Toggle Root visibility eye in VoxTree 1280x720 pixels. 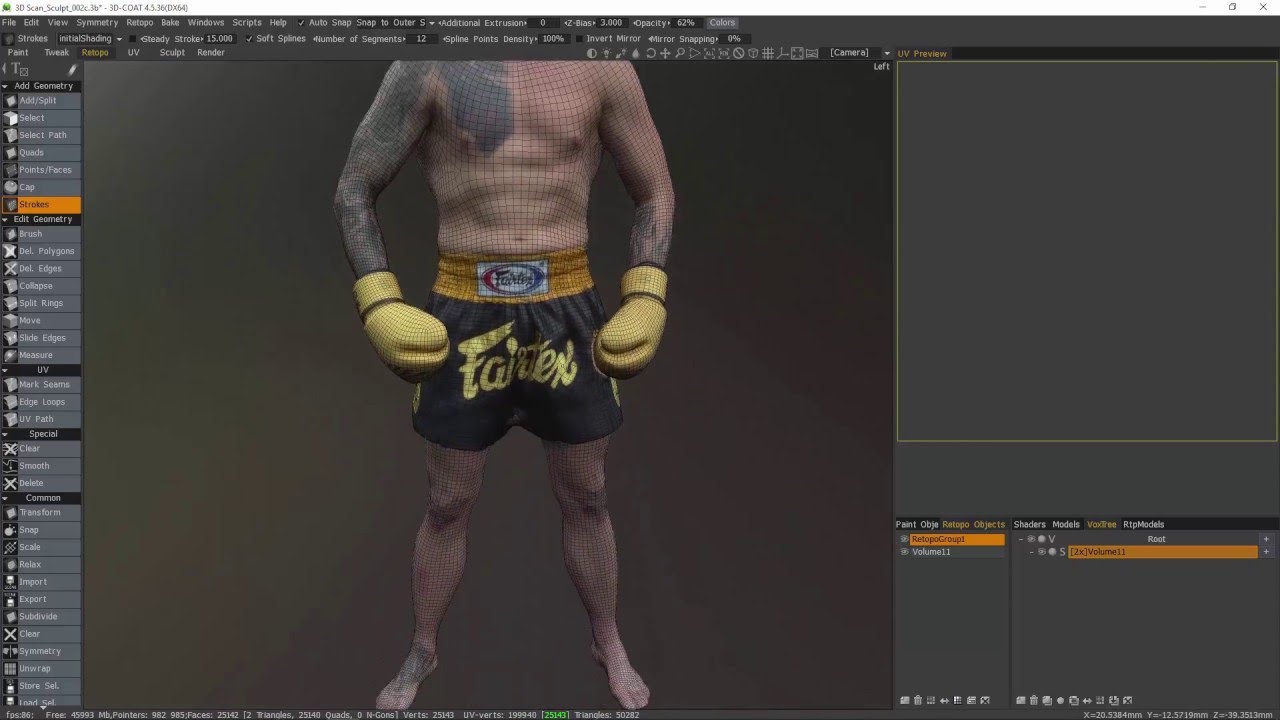[1031, 539]
